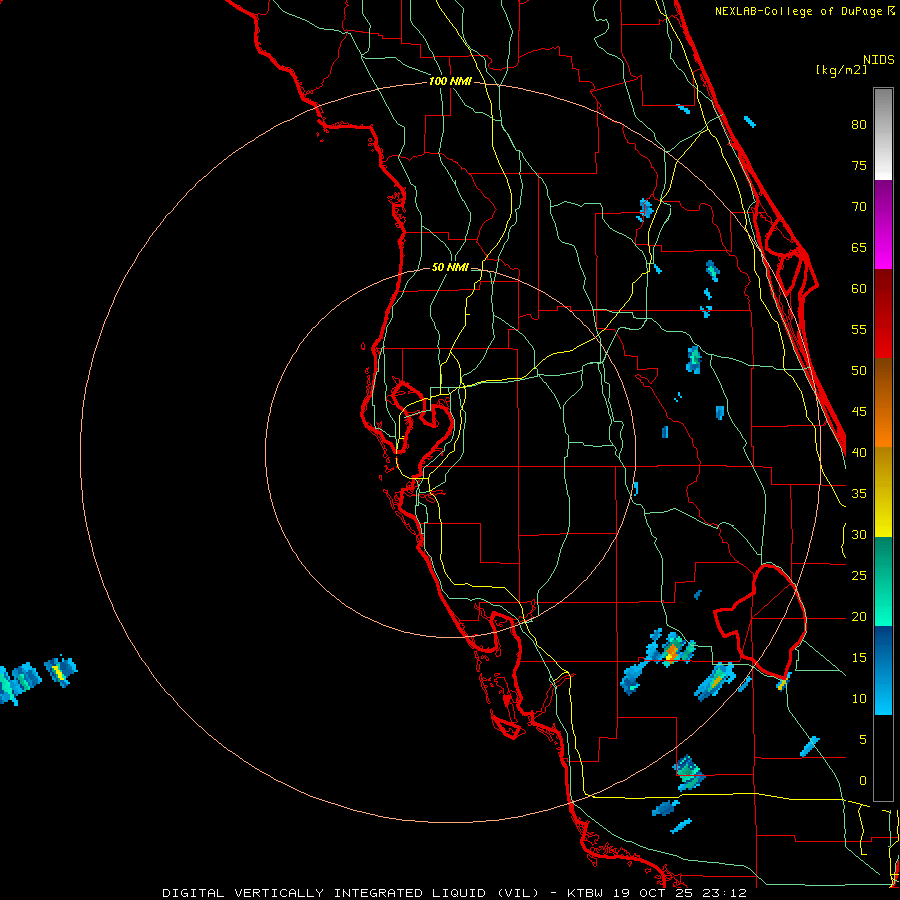This screenshot has height=900, width=900.
Task: Click the 60 value on the VIL scale
Action: [x=859, y=289]
